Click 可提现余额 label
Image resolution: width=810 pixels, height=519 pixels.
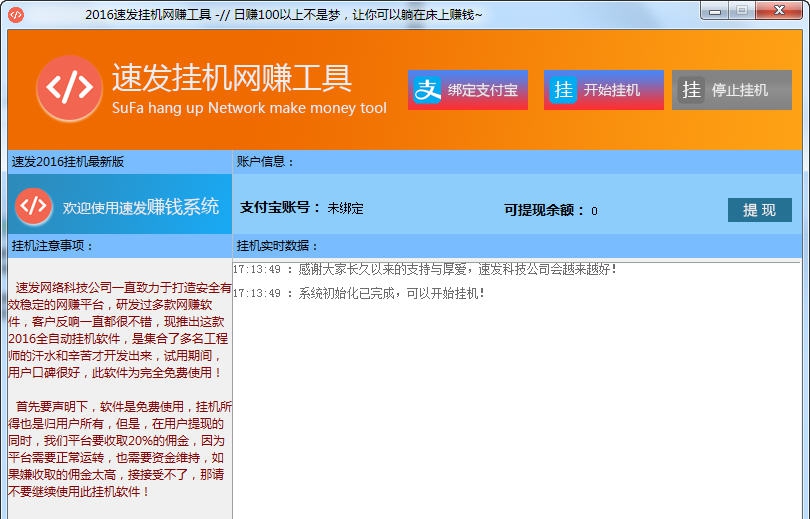(x=544, y=210)
